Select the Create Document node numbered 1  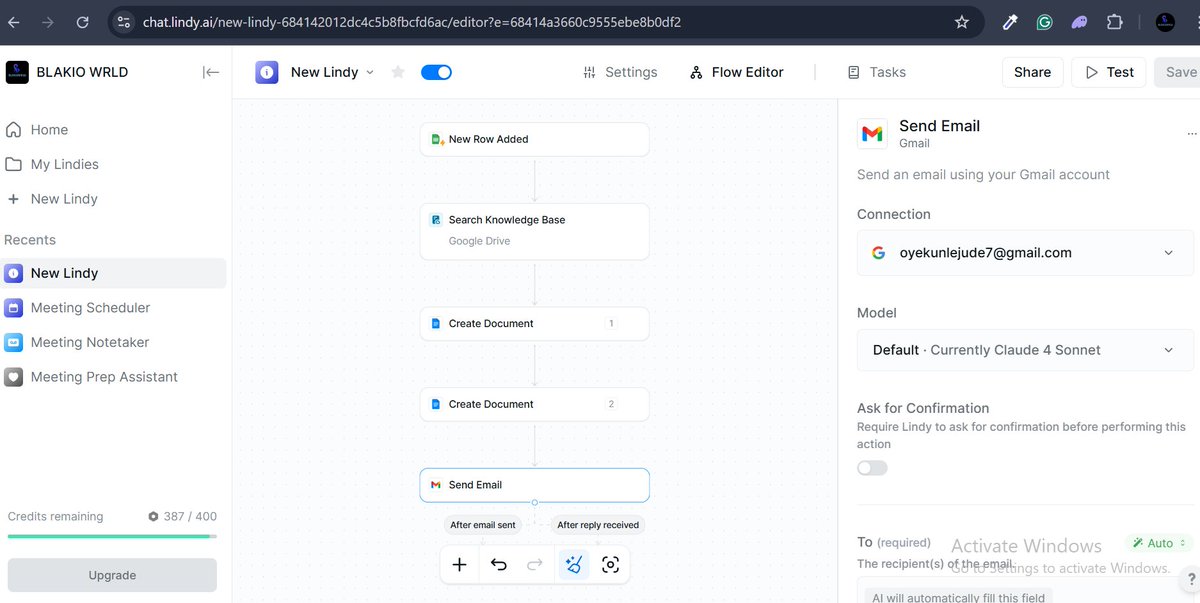534,324
